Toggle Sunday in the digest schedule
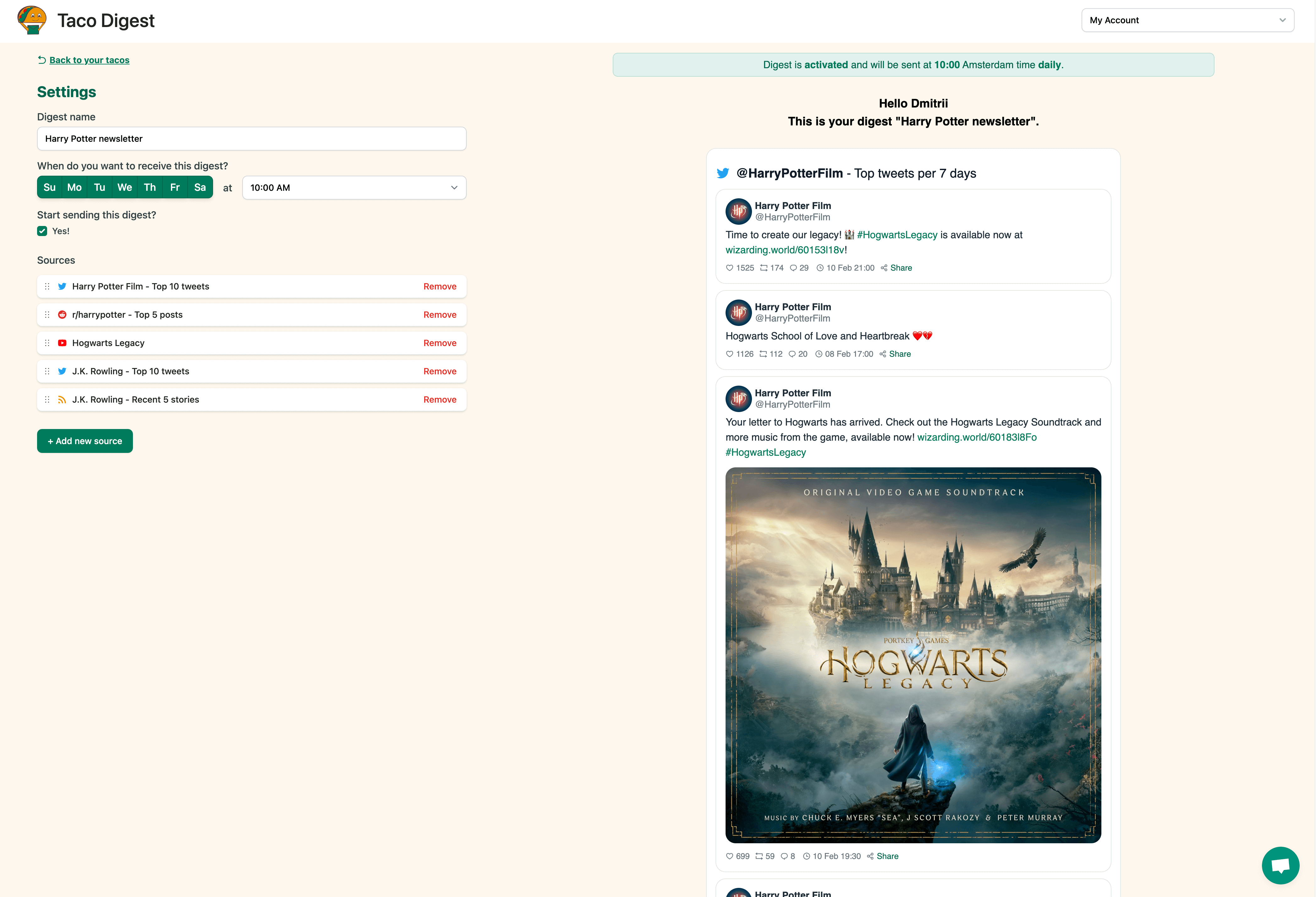The image size is (1316, 897). (x=50, y=187)
